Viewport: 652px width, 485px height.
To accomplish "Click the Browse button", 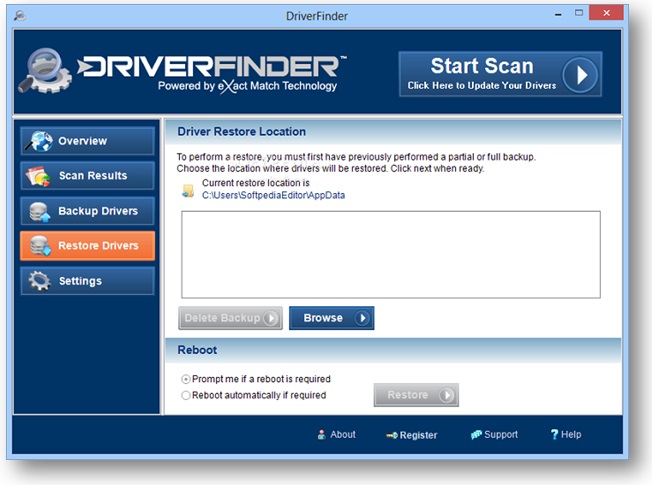I will tap(331, 318).
